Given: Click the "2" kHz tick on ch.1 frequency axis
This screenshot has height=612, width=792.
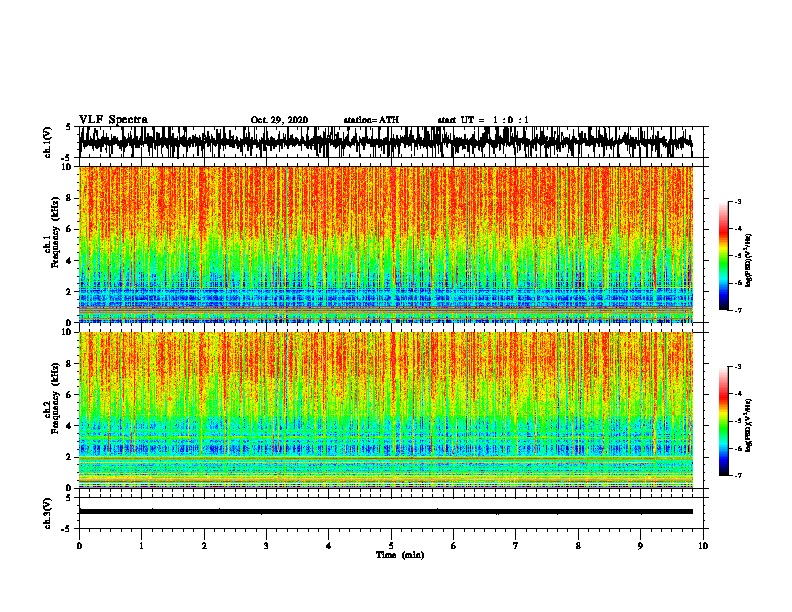Looking at the screenshot, I should coord(69,292).
